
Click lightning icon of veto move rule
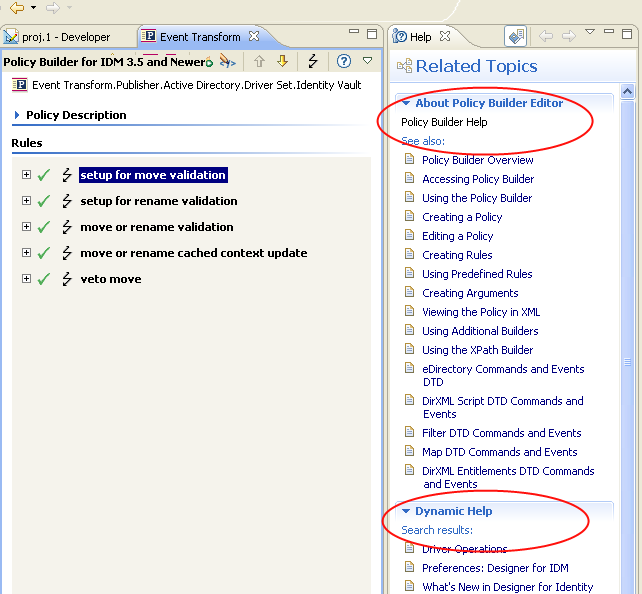click(67, 279)
